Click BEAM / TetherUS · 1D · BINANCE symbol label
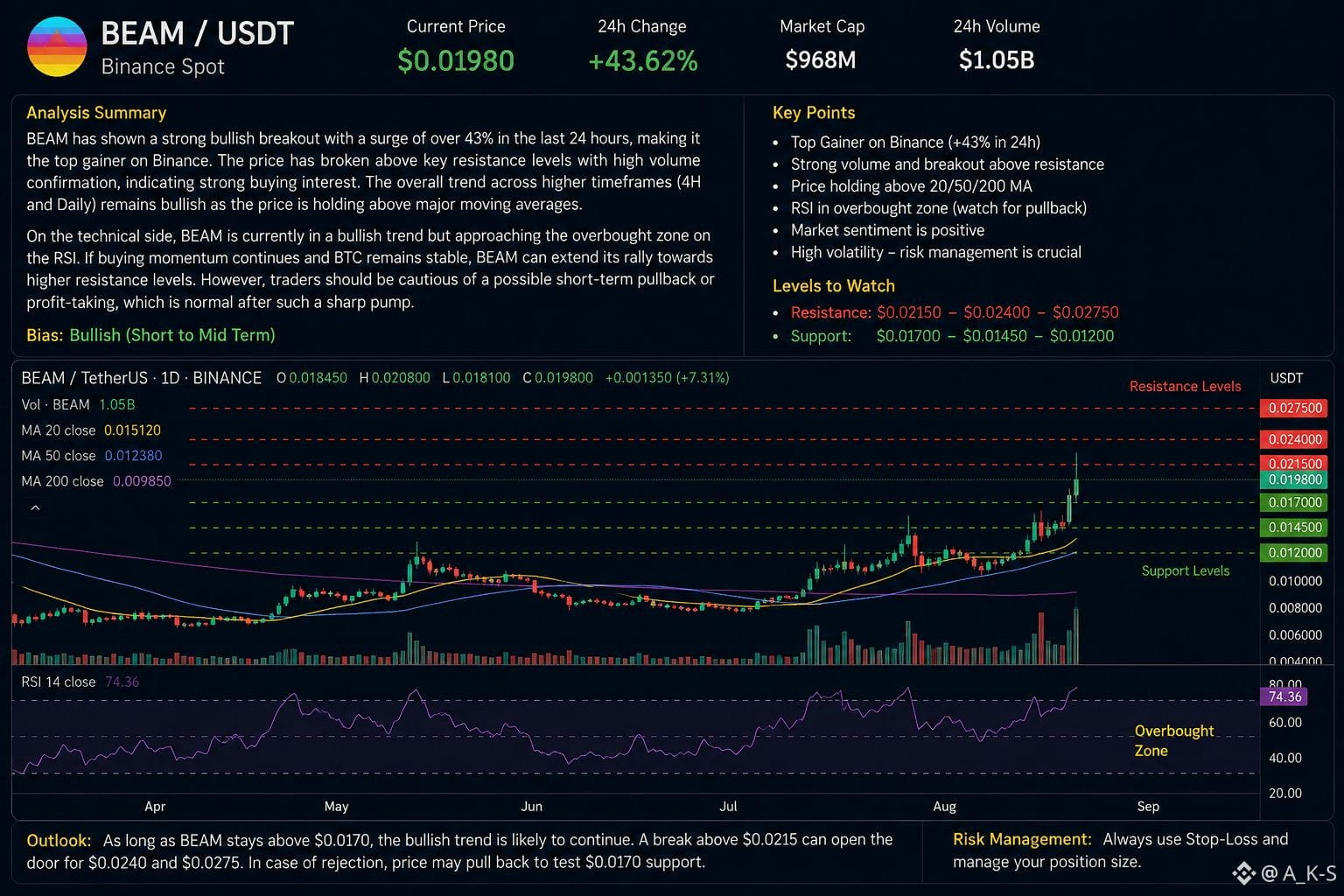 [x=142, y=378]
